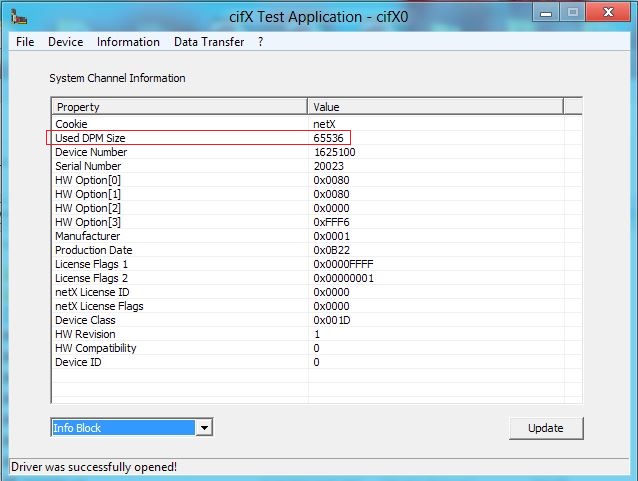Open the Data Transfer menu
The width and height of the screenshot is (638, 481).
208,42
